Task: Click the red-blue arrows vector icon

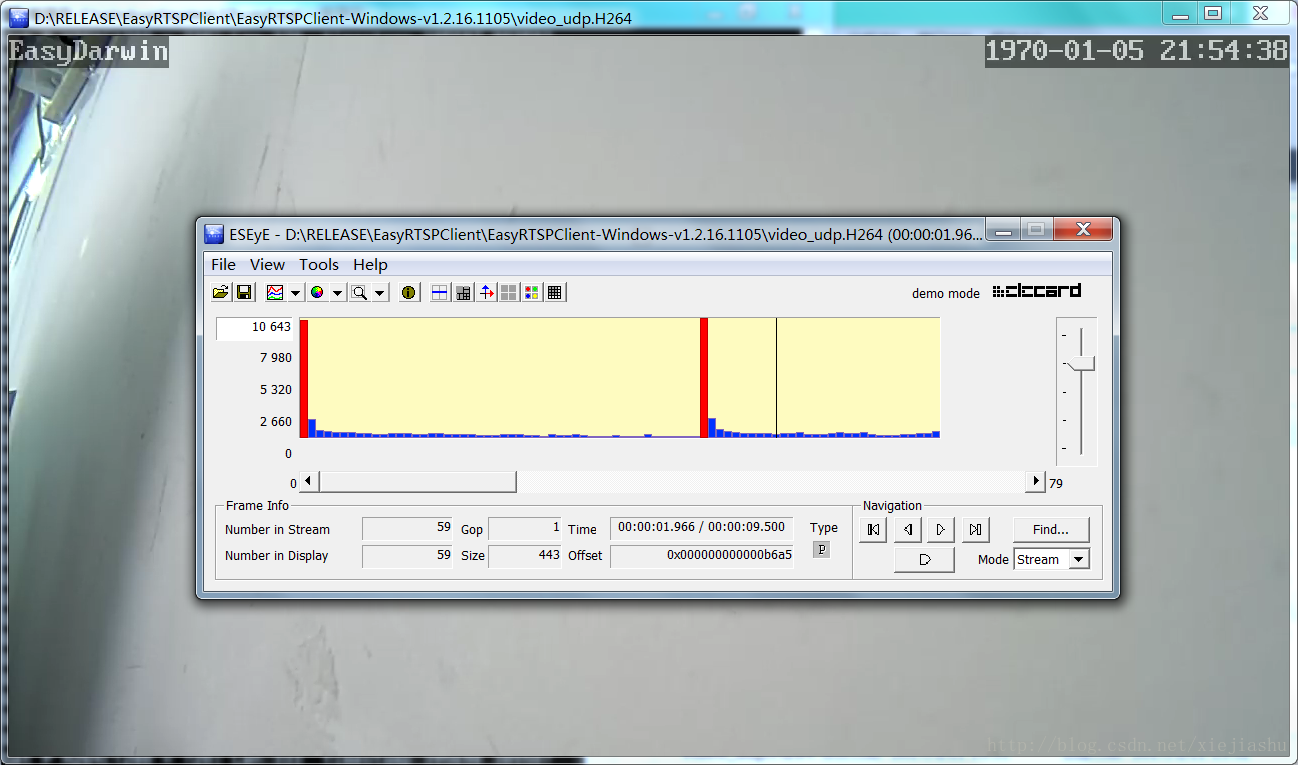Action: (x=486, y=292)
